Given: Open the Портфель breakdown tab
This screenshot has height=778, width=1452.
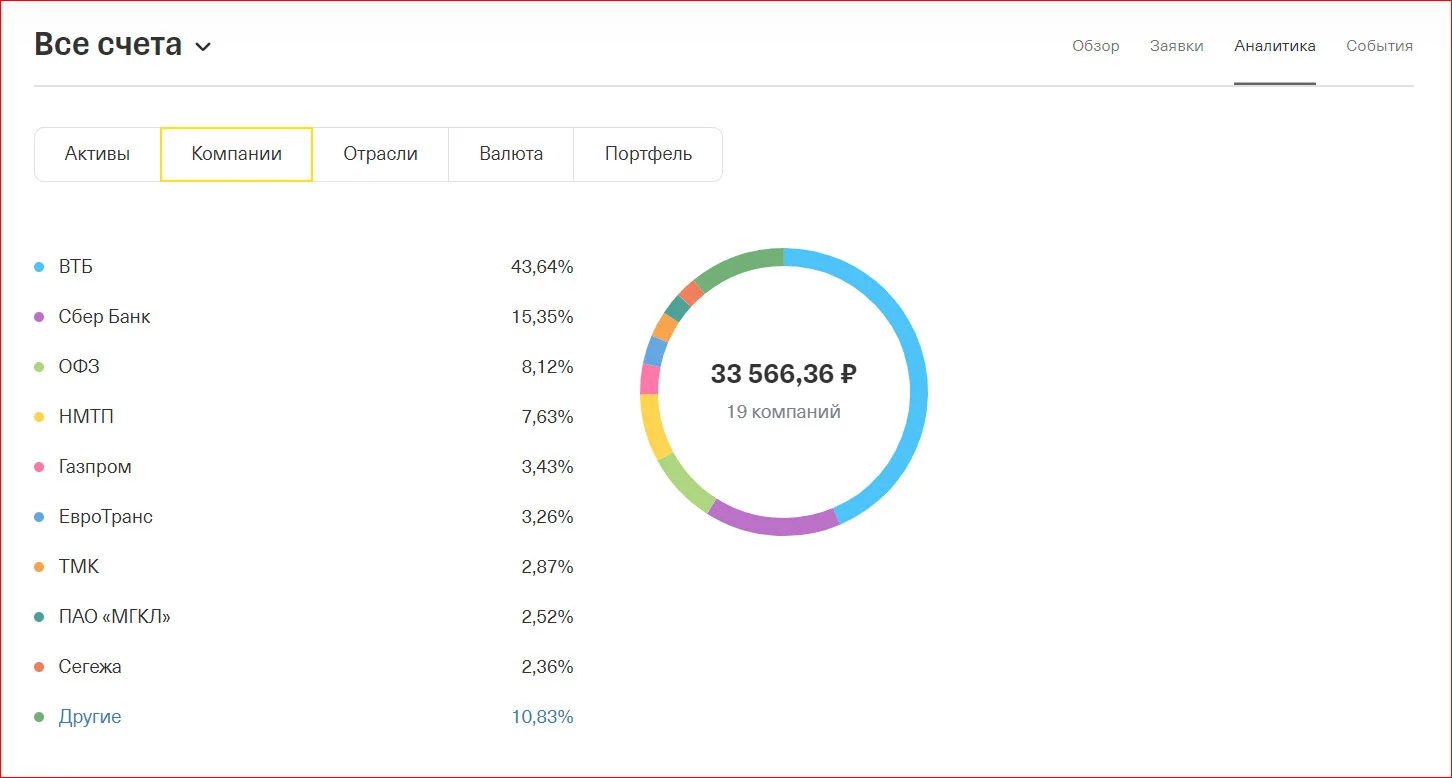Looking at the screenshot, I should [648, 154].
